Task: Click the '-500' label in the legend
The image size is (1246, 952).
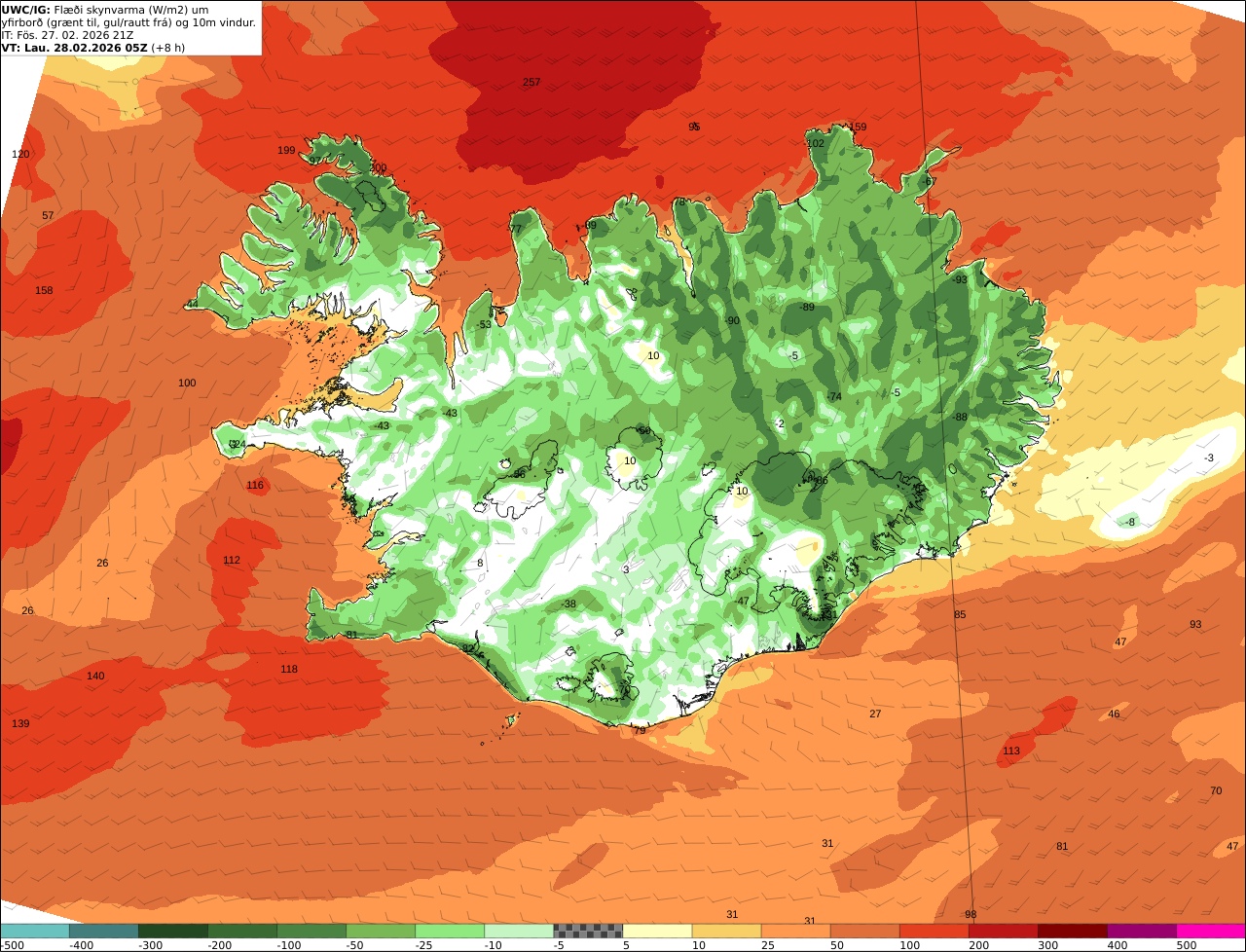Action: click(12, 944)
